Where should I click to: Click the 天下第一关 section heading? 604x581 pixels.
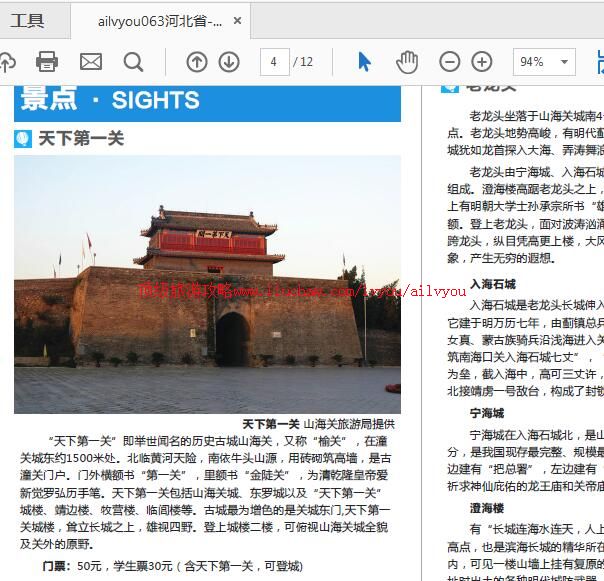pyautogui.click(x=80, y=139)
